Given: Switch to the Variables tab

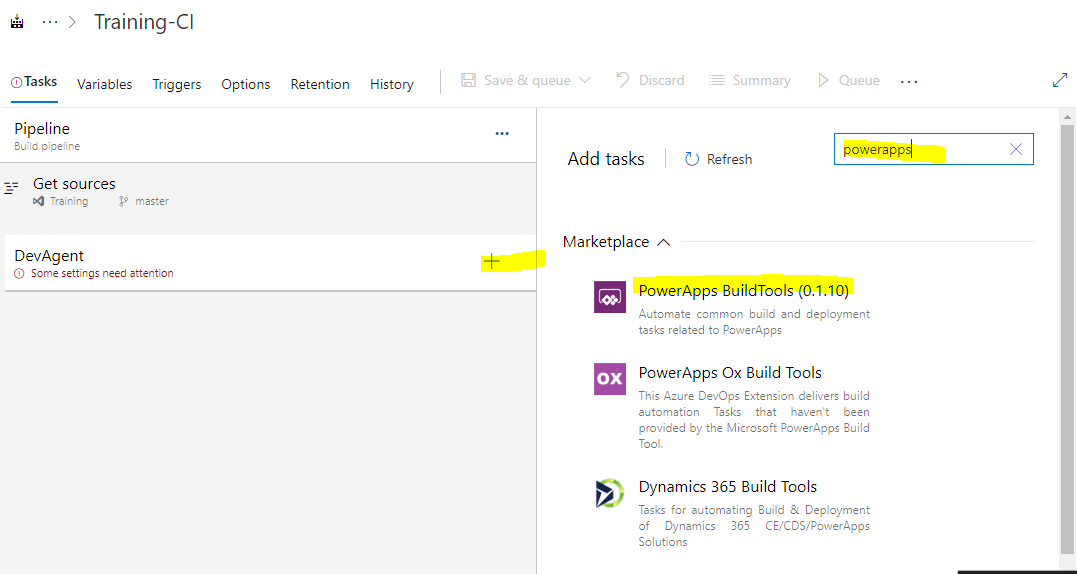Looking at the screenshot, I should click(104, 84).
